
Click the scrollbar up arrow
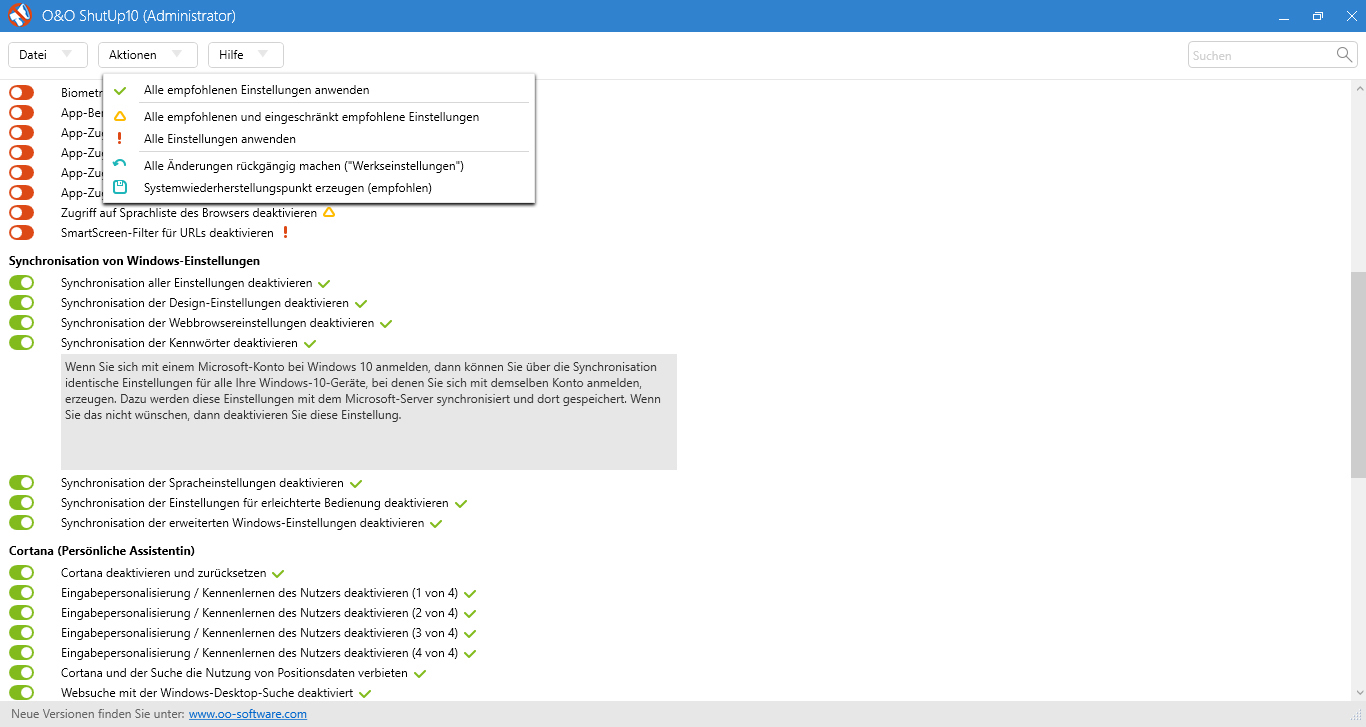[x=1358, y=88]
